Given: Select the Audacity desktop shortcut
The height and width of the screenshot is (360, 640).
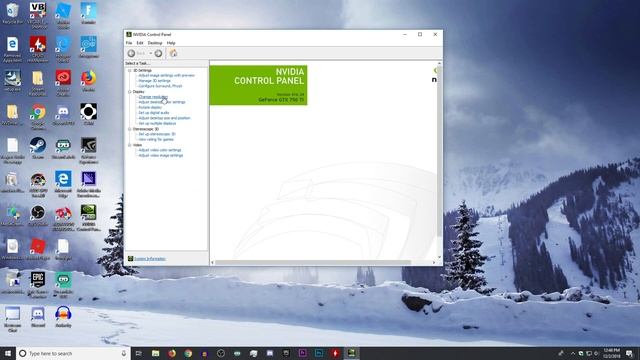Looking at the screenshot, I should pos(63,316).
